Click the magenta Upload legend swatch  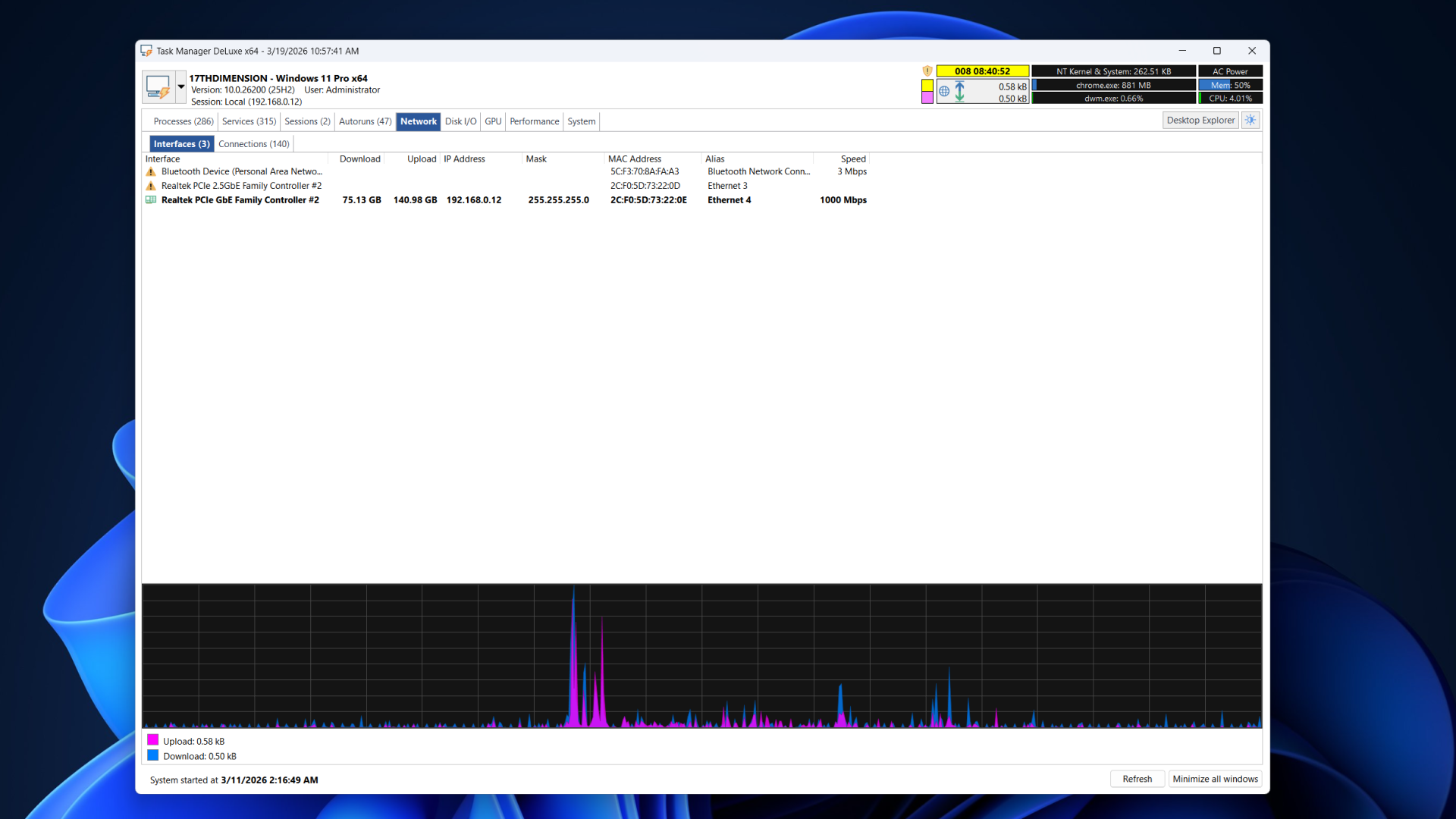[x=152, y=740]
